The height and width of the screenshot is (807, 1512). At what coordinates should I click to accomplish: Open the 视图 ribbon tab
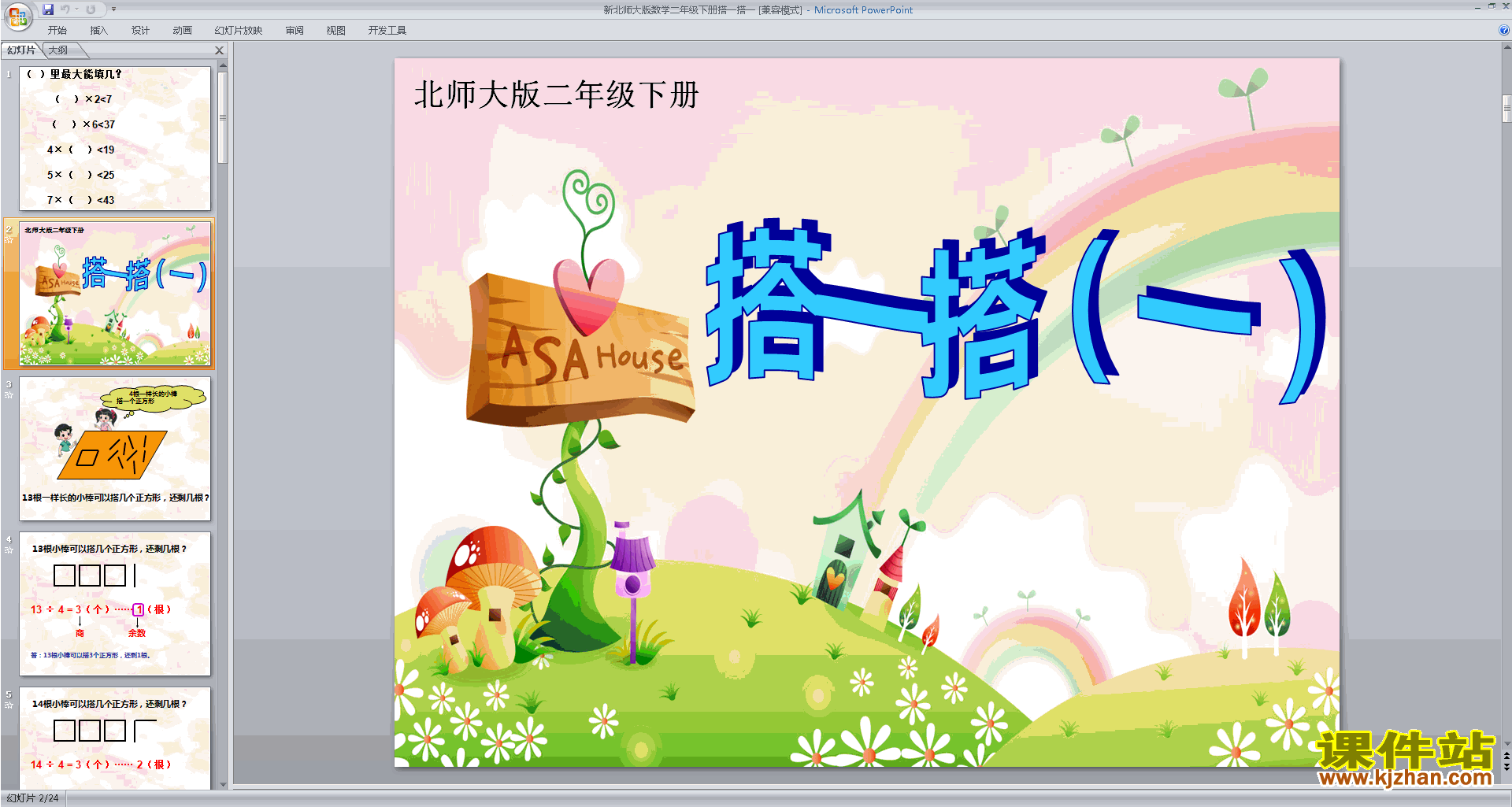pos(335,31)
